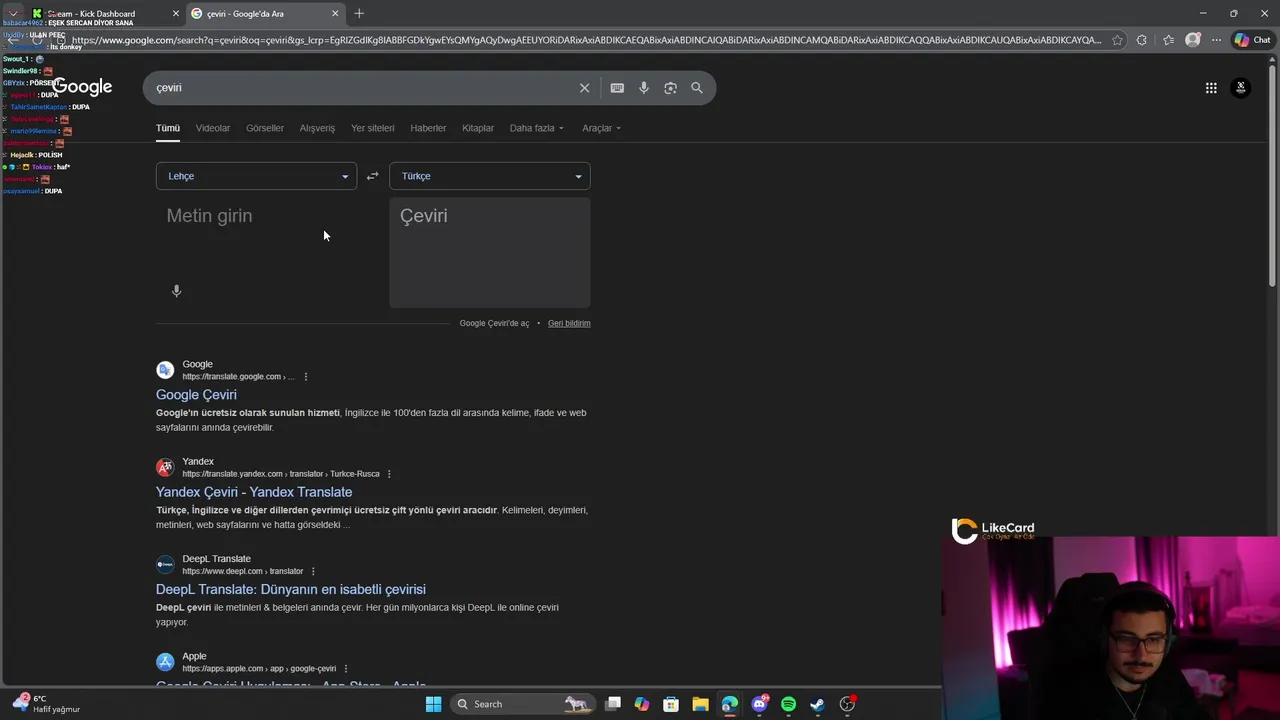
Task: Switch to the Haberler tab
Action: pyautogui.click(x=428, y=128)
